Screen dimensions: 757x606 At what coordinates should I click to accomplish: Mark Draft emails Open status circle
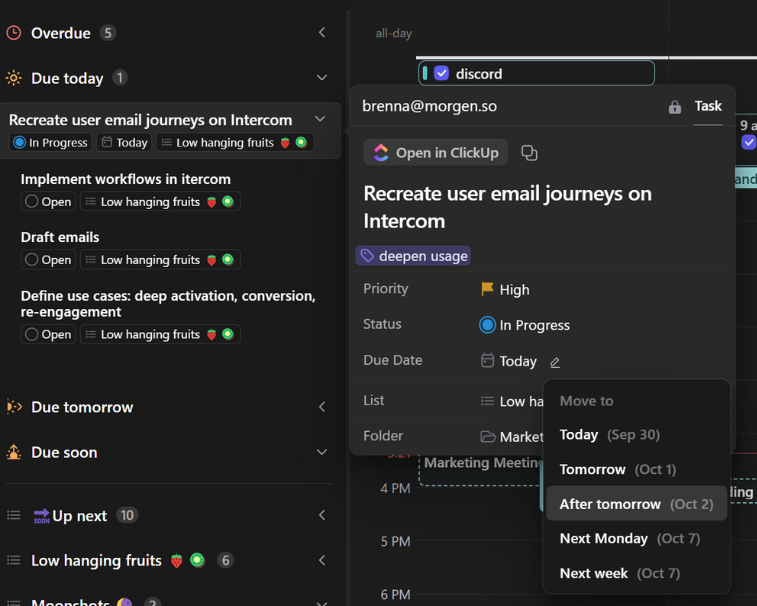point(31,259)
